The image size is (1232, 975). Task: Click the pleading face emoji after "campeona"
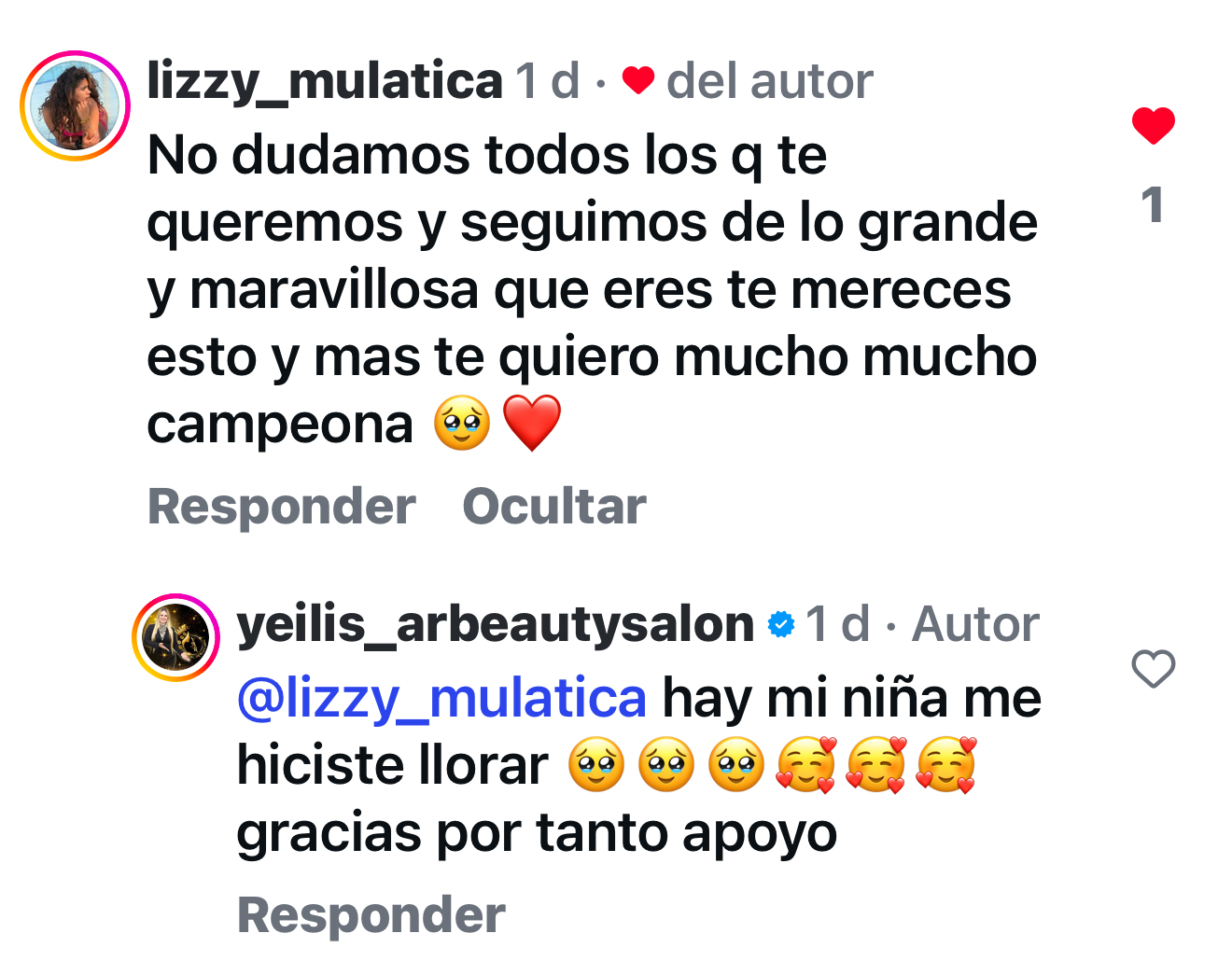click(x=462, y=423)
